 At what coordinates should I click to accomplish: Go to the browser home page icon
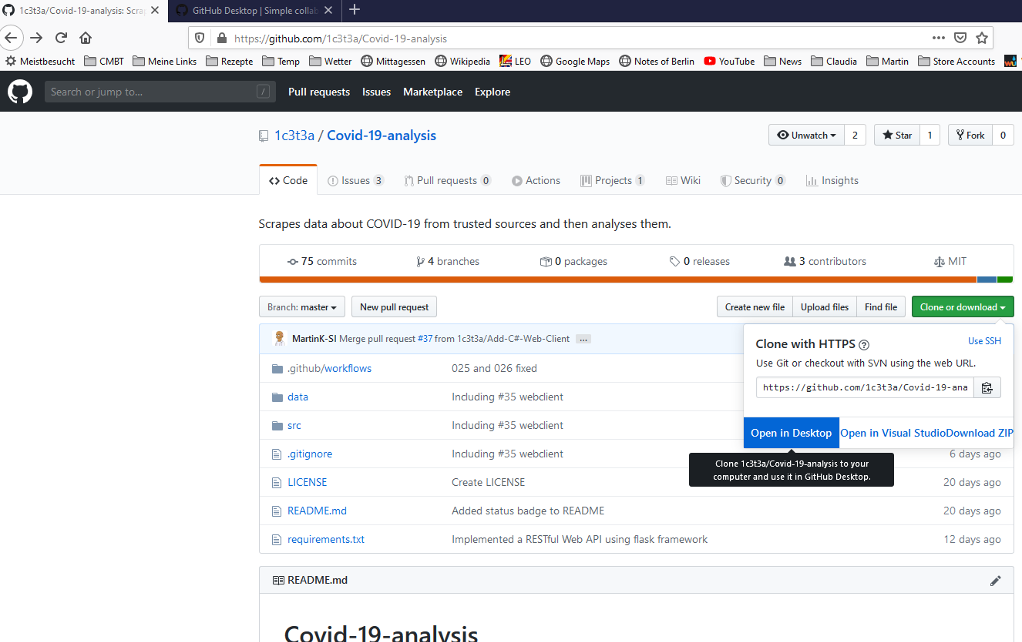click(86, 38)
